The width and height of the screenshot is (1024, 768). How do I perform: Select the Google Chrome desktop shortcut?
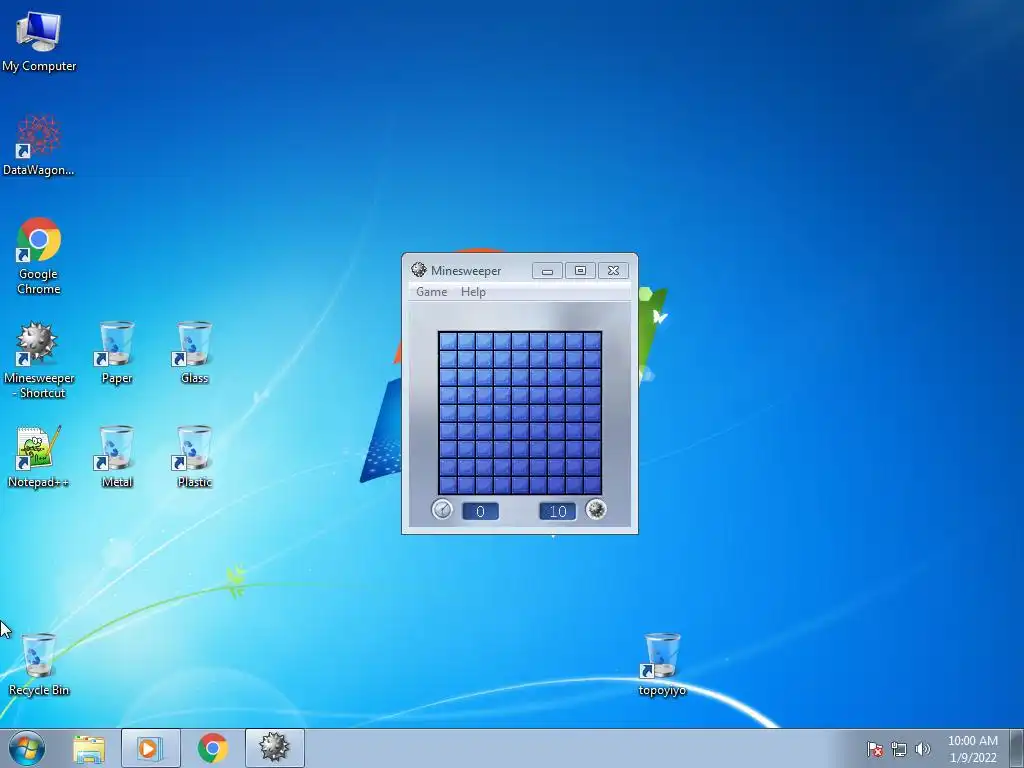click(39, 255)
